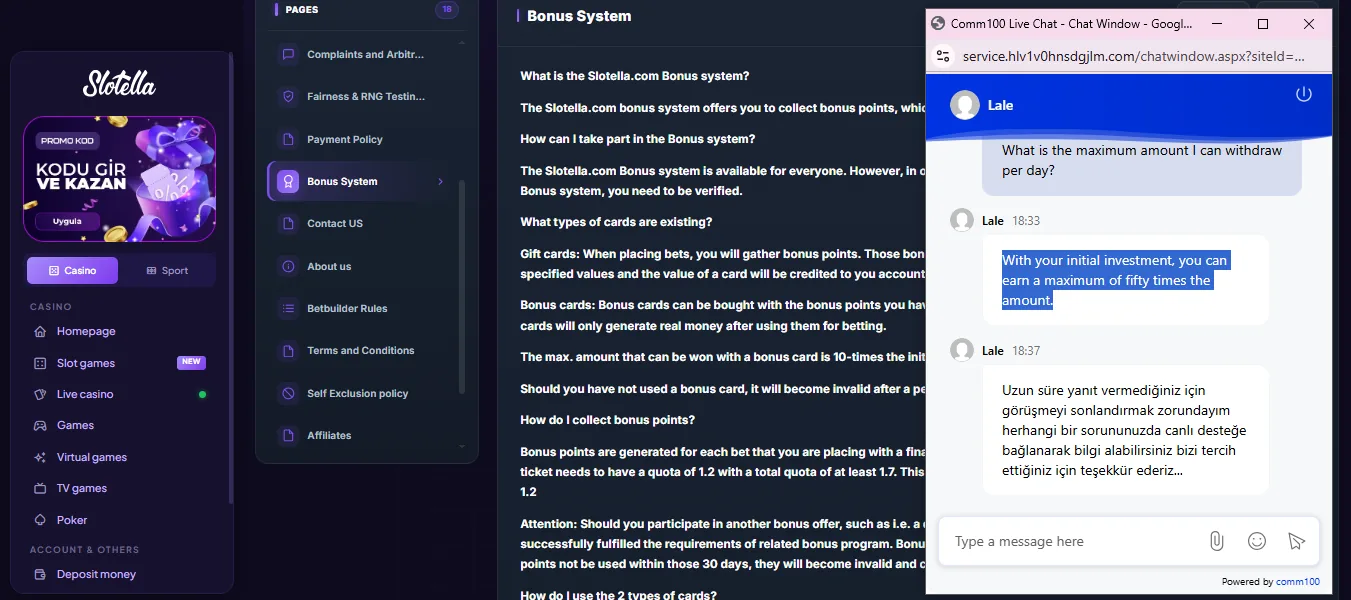Click the Deposit money icon
Screen dimensions: 1351x600
(40, 575)
